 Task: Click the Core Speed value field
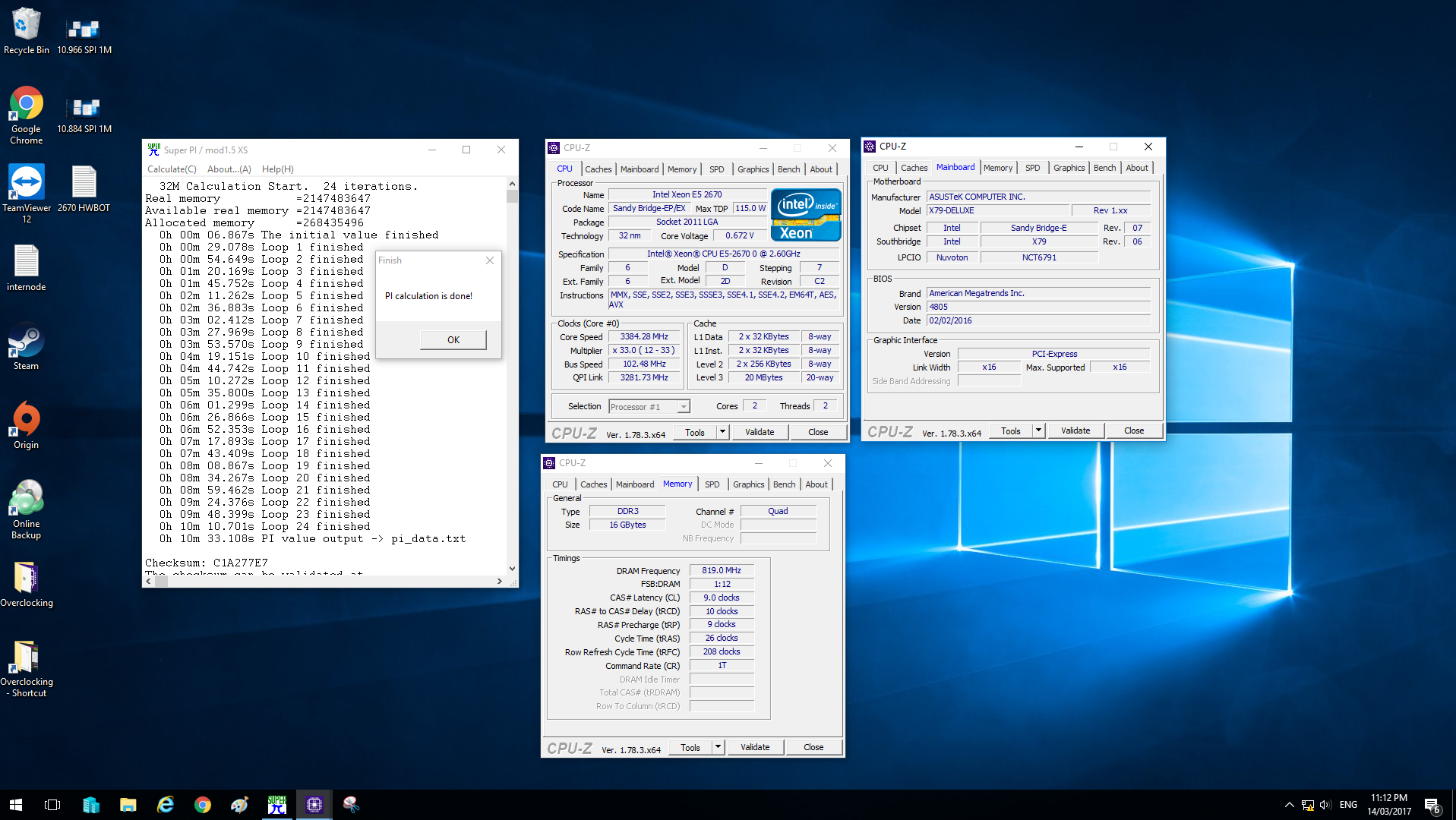point(644,336)
